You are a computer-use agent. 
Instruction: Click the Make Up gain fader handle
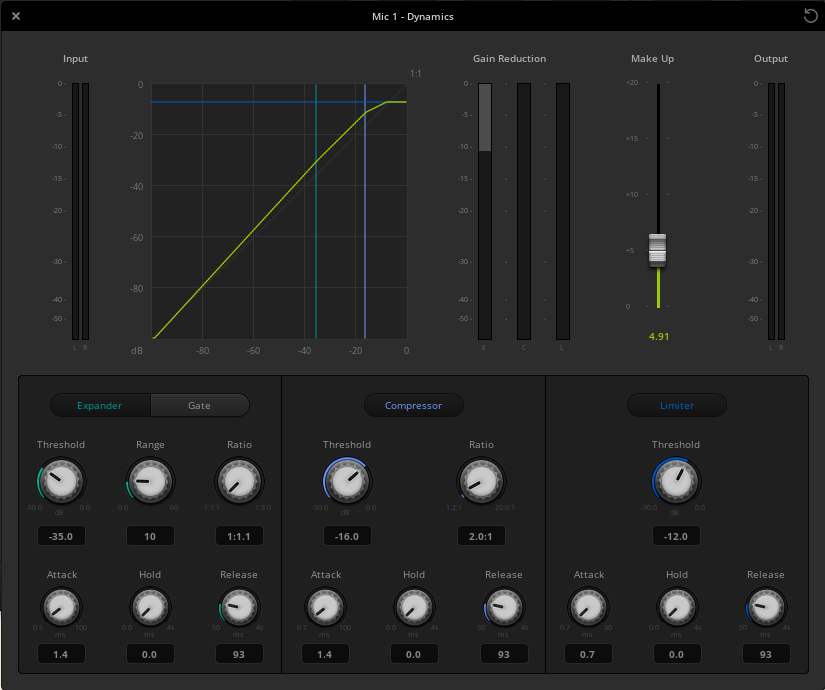pos(658,251)
